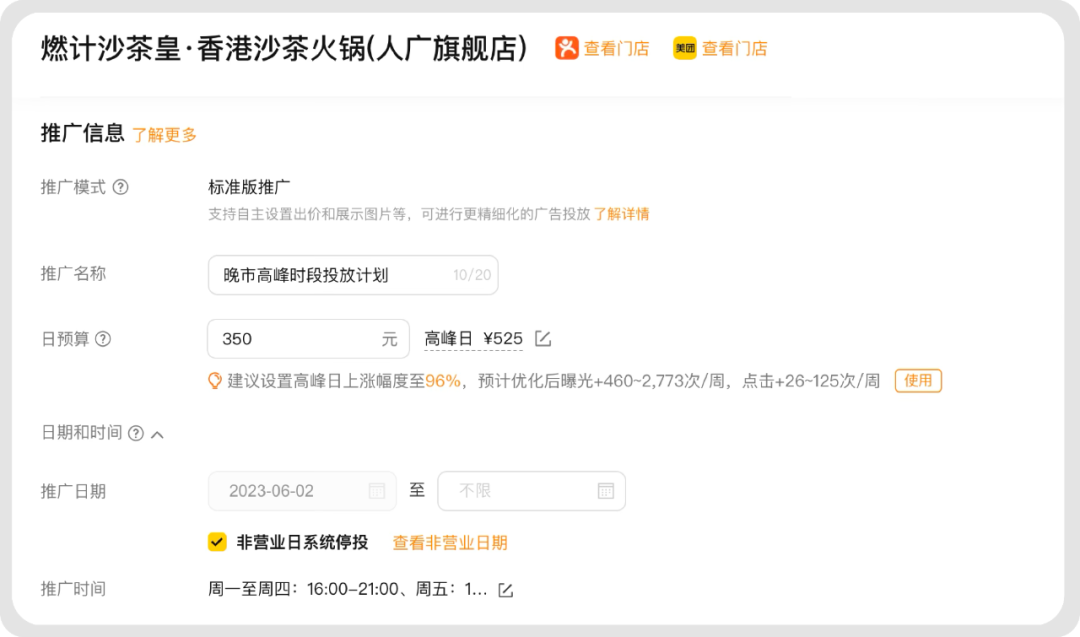Edit 推广时间 schedule via pencil icon
Image resolution: width=1080 pixels, height=637 pixels.
506,590
